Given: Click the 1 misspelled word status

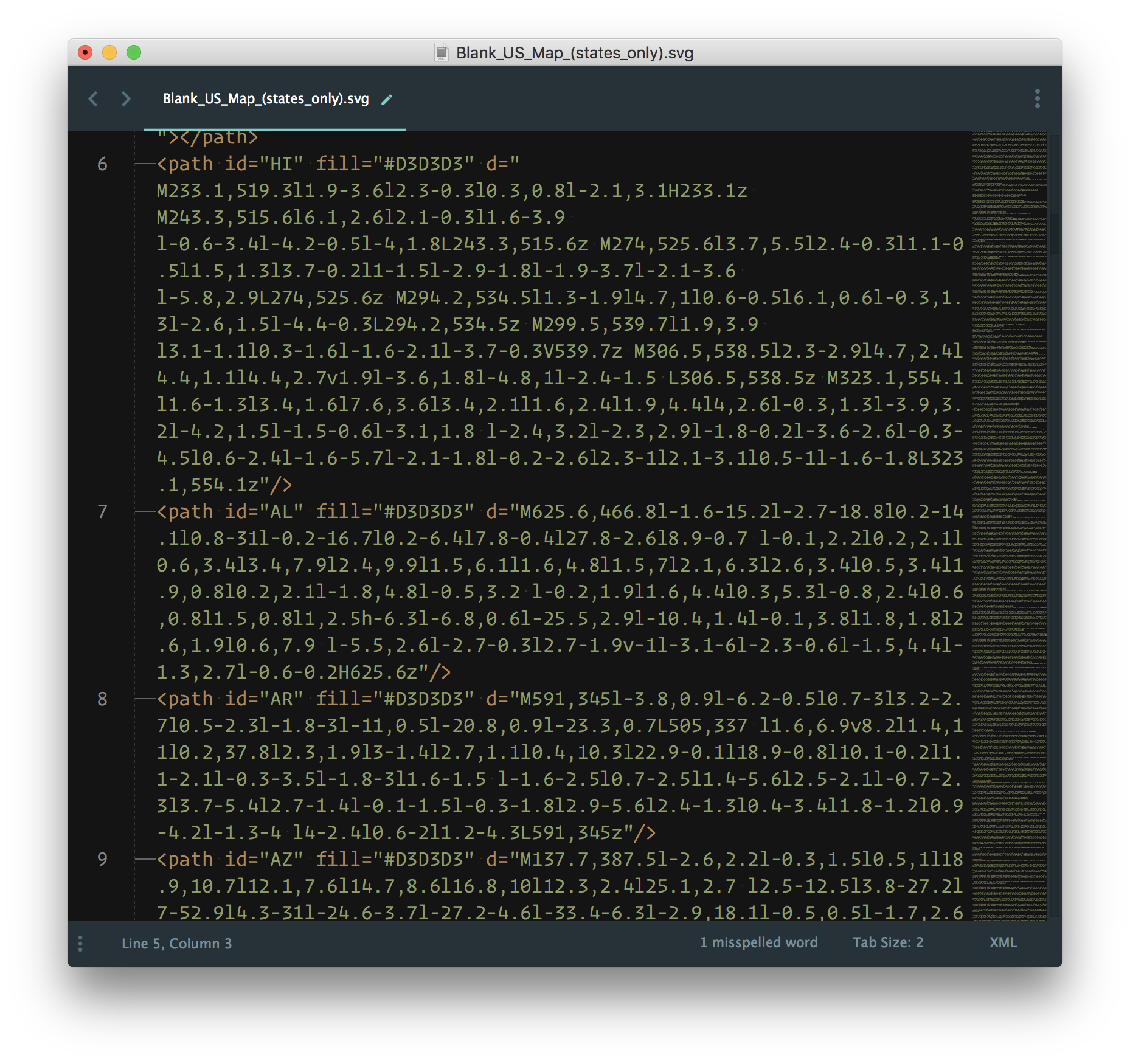Looking at the screenshot, I should [758, 942].
